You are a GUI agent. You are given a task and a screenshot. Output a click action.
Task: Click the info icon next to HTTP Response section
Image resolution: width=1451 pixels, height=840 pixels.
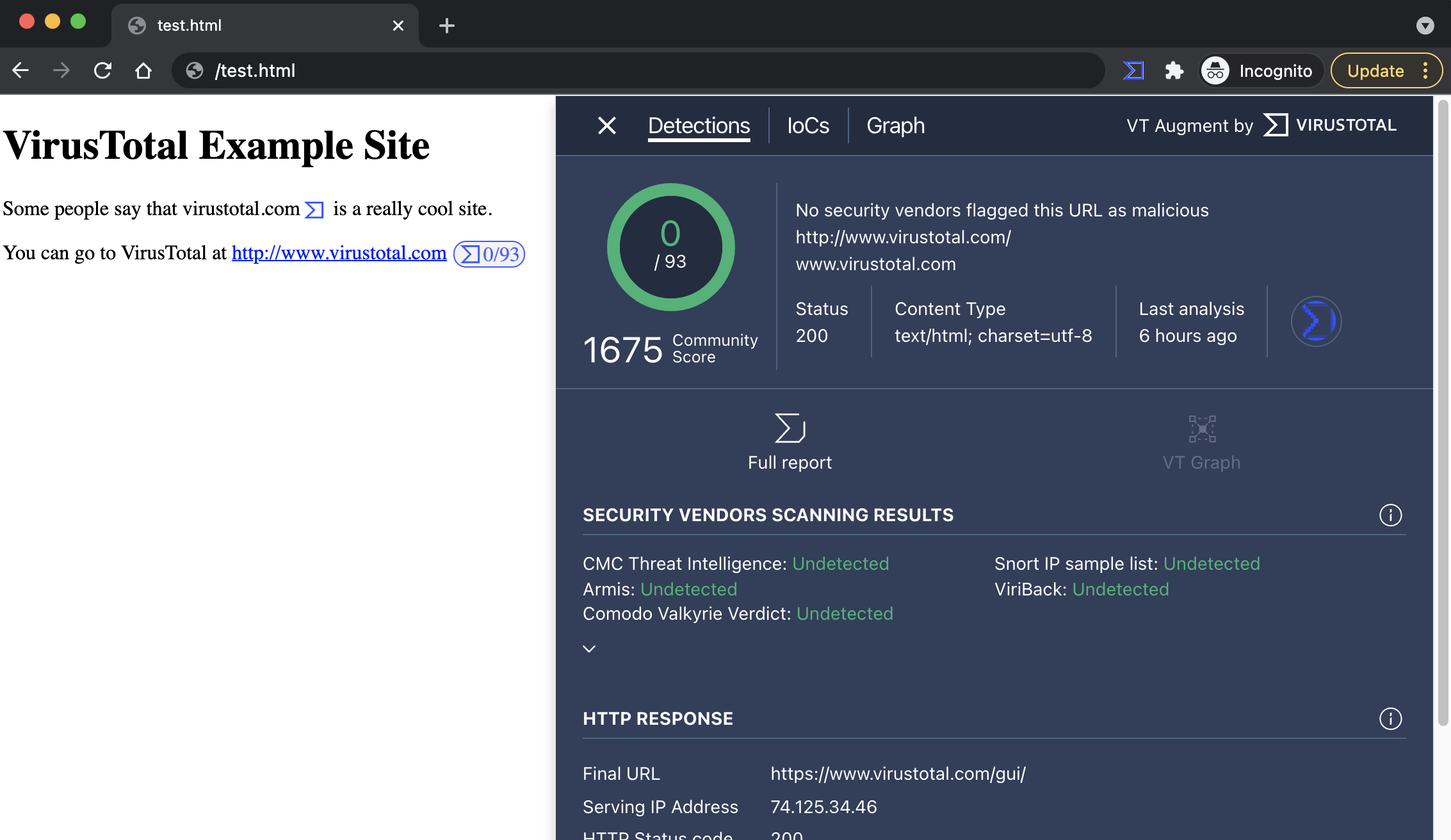[1390, 718]
